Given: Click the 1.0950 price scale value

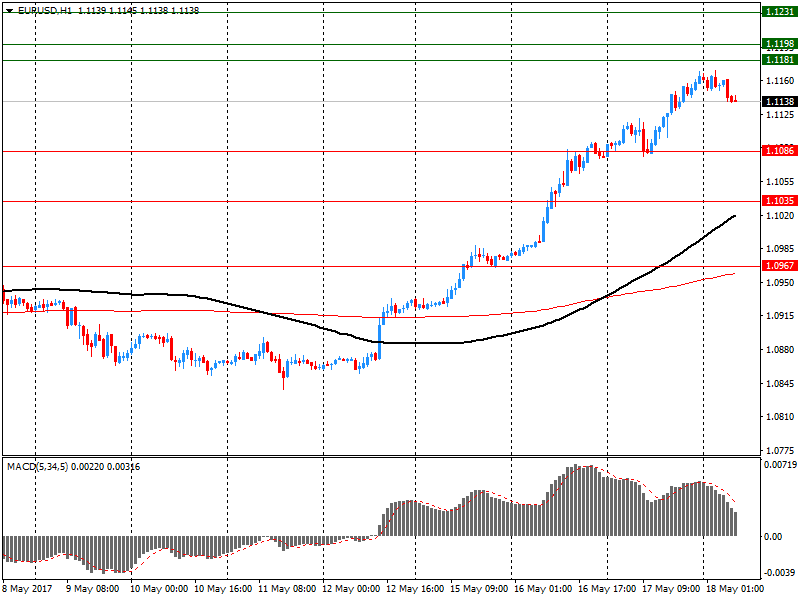Looking at the screenshot, I should pos(780,282).
